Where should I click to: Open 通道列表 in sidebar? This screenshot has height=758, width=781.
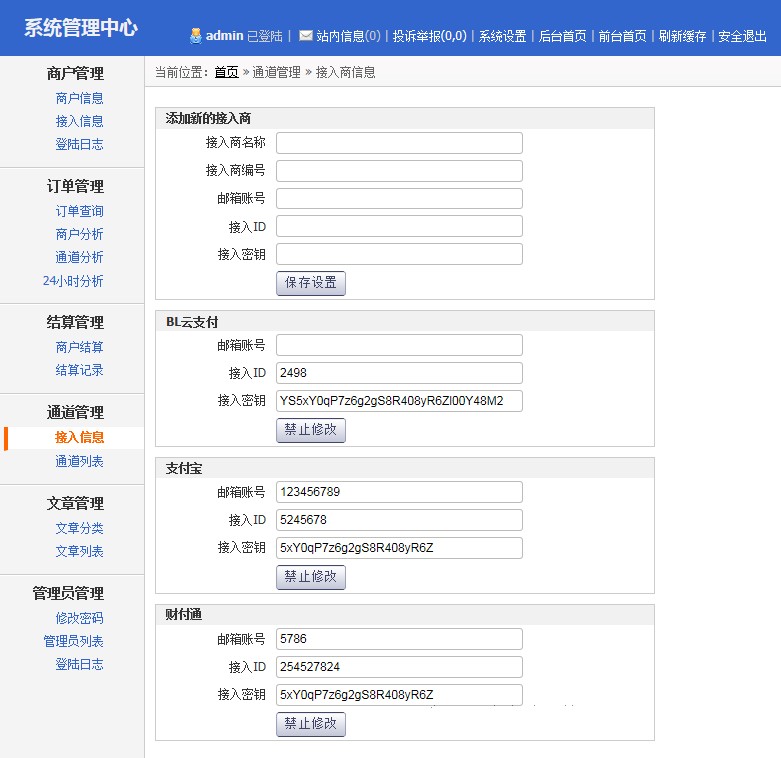click(79, 461)
